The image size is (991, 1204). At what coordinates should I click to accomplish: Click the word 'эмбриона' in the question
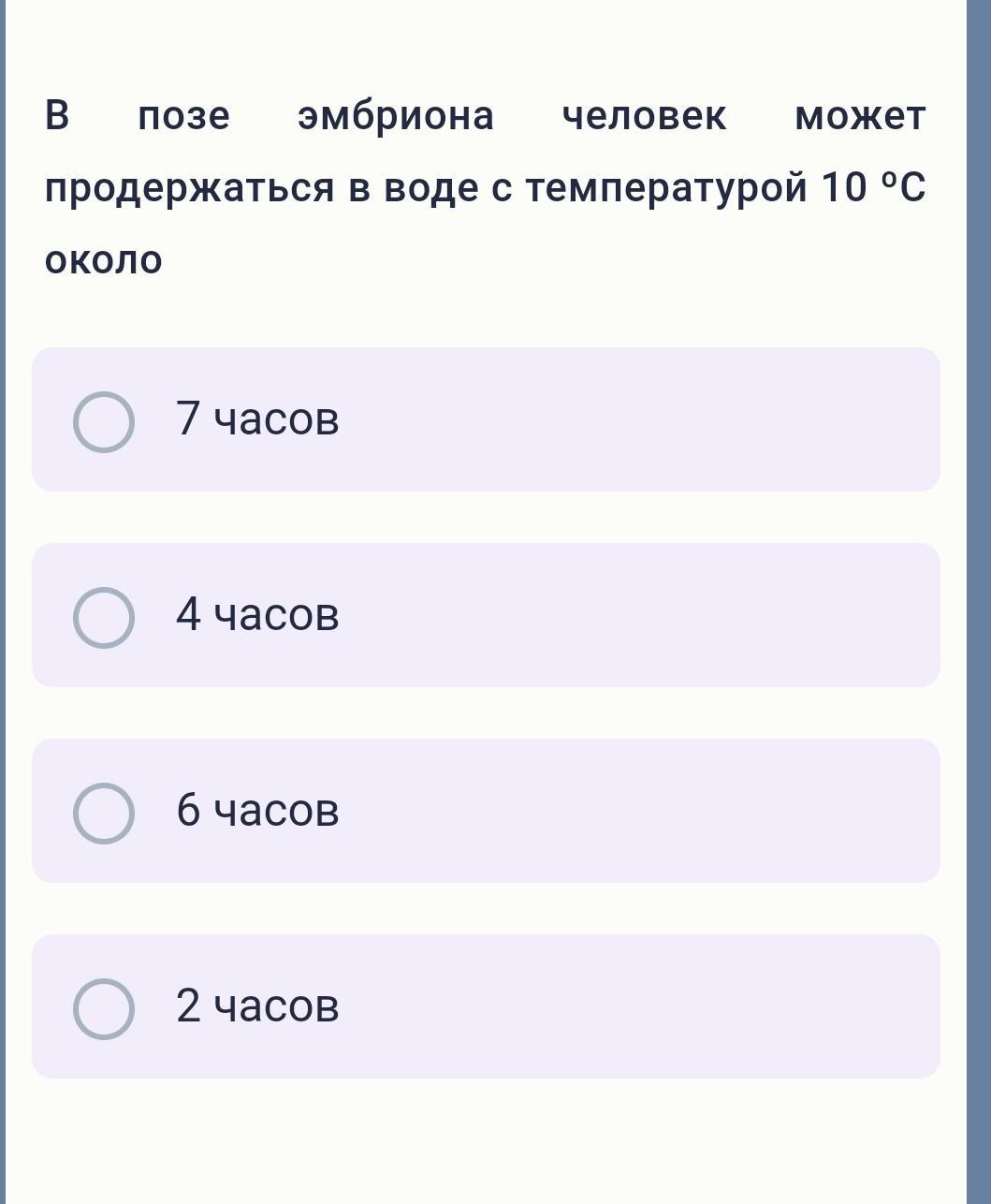396,116
